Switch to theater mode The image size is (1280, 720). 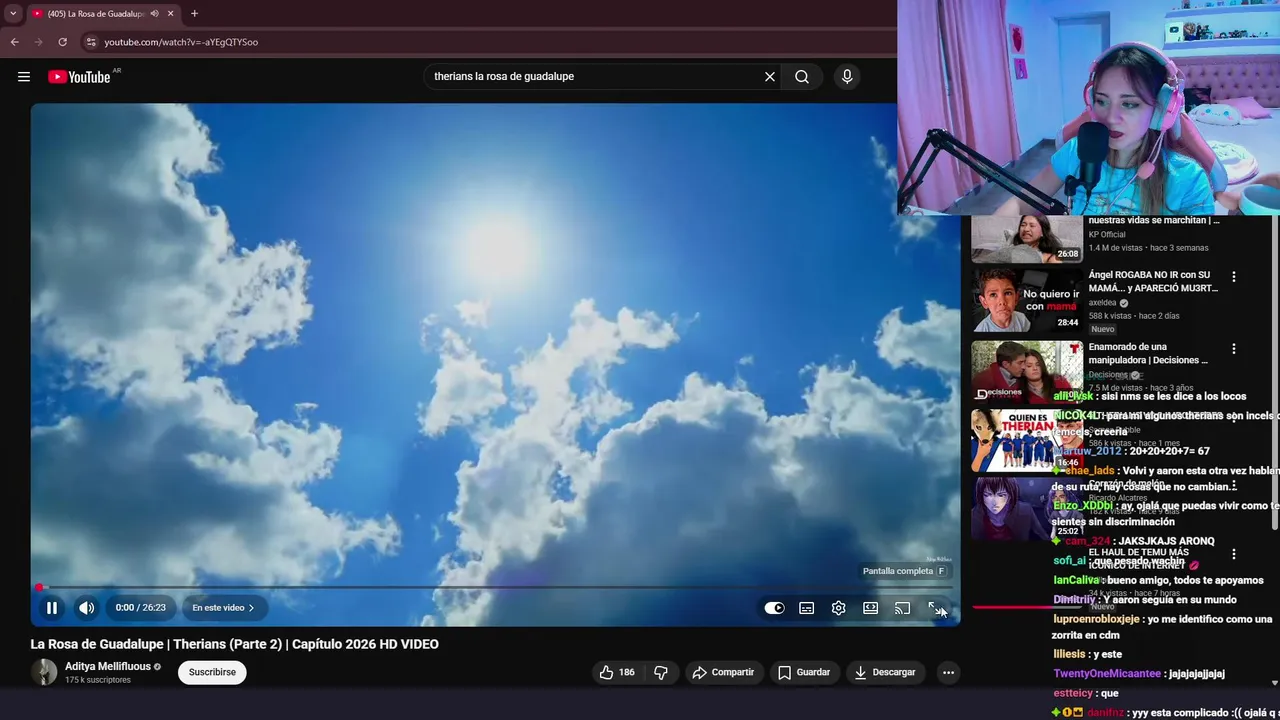tap(871, 608)
